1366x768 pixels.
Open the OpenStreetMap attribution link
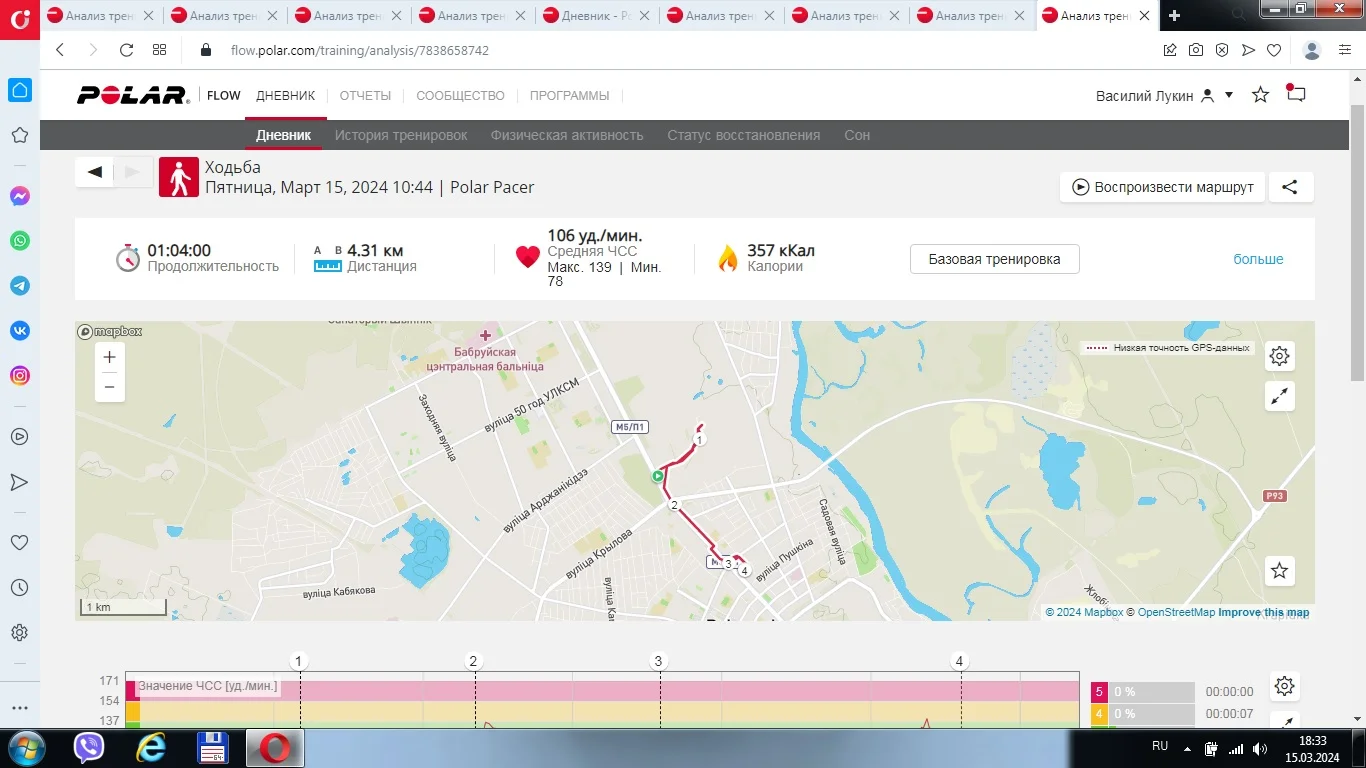pyautogui.click(x=1176, y=612)
